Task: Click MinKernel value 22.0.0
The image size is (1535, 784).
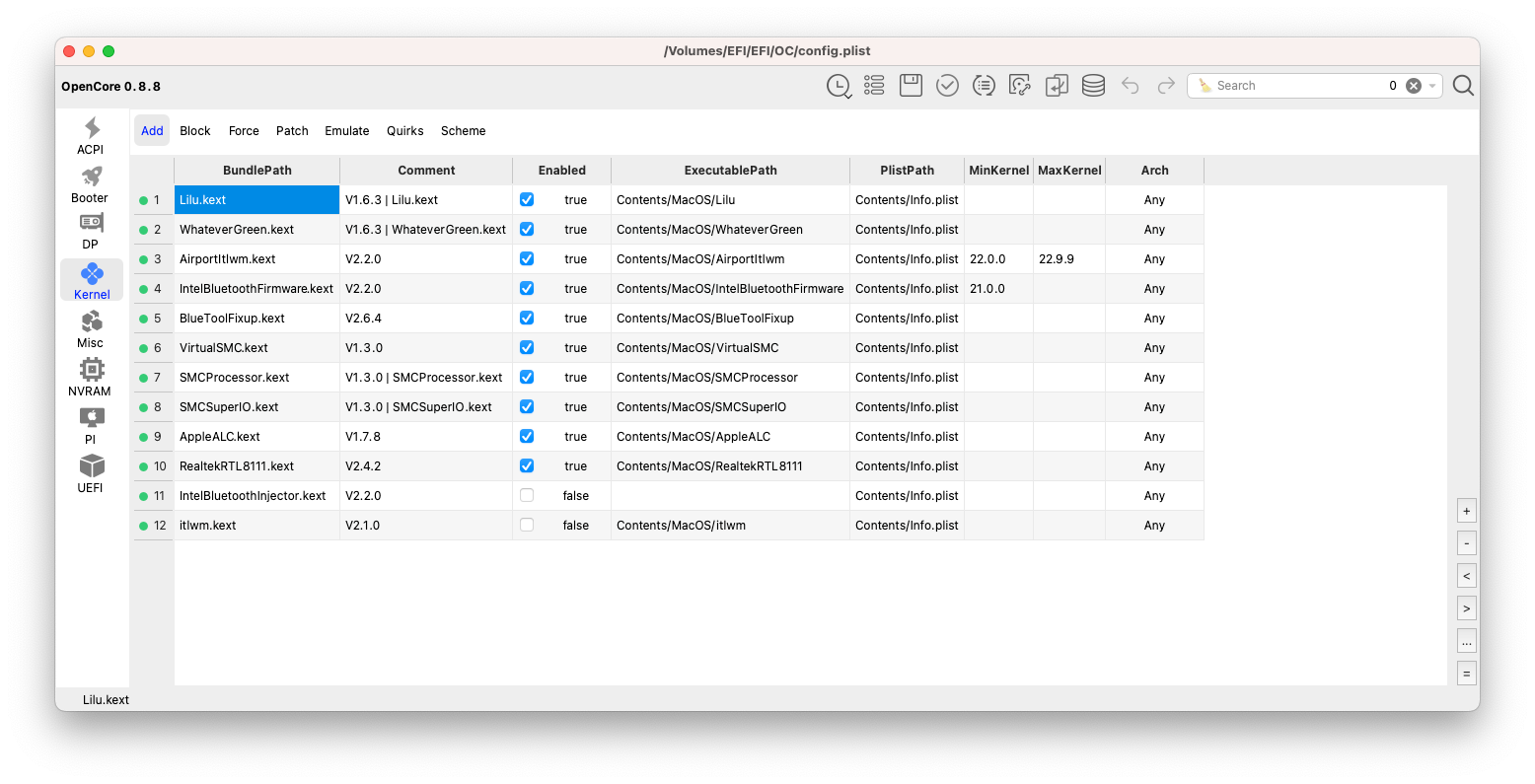Action: (x=999, y=258)
